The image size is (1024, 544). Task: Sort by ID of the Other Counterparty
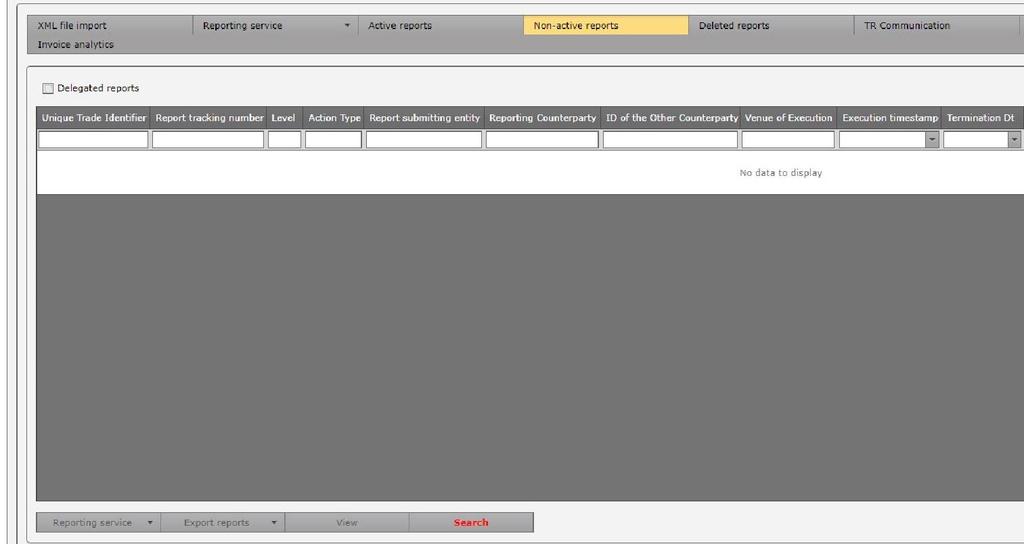(671, 118)
